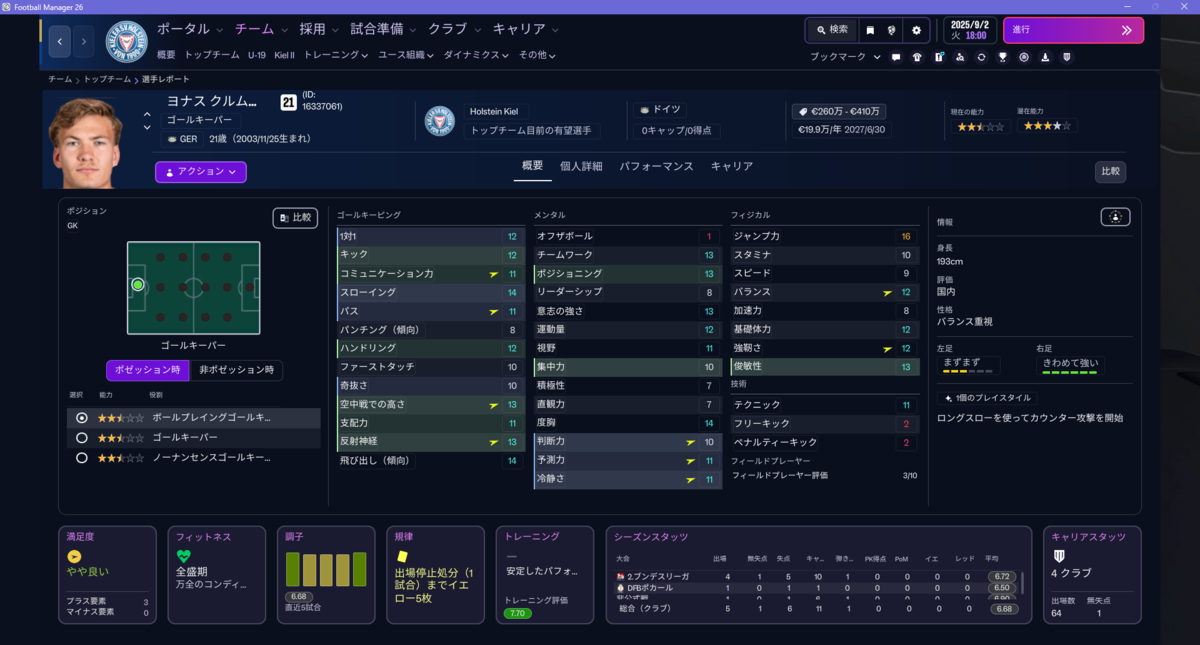Select ノーナンセンスゴールキー… role radio button

tap(82, 458)
